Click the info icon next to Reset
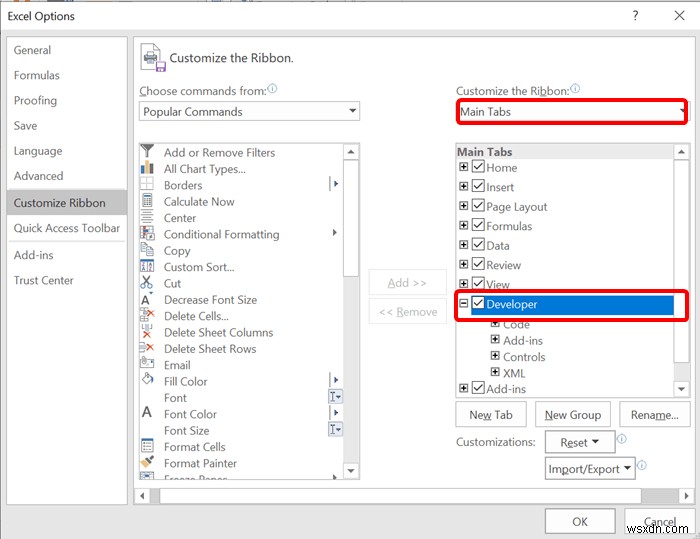 click(x=621, y=439)
